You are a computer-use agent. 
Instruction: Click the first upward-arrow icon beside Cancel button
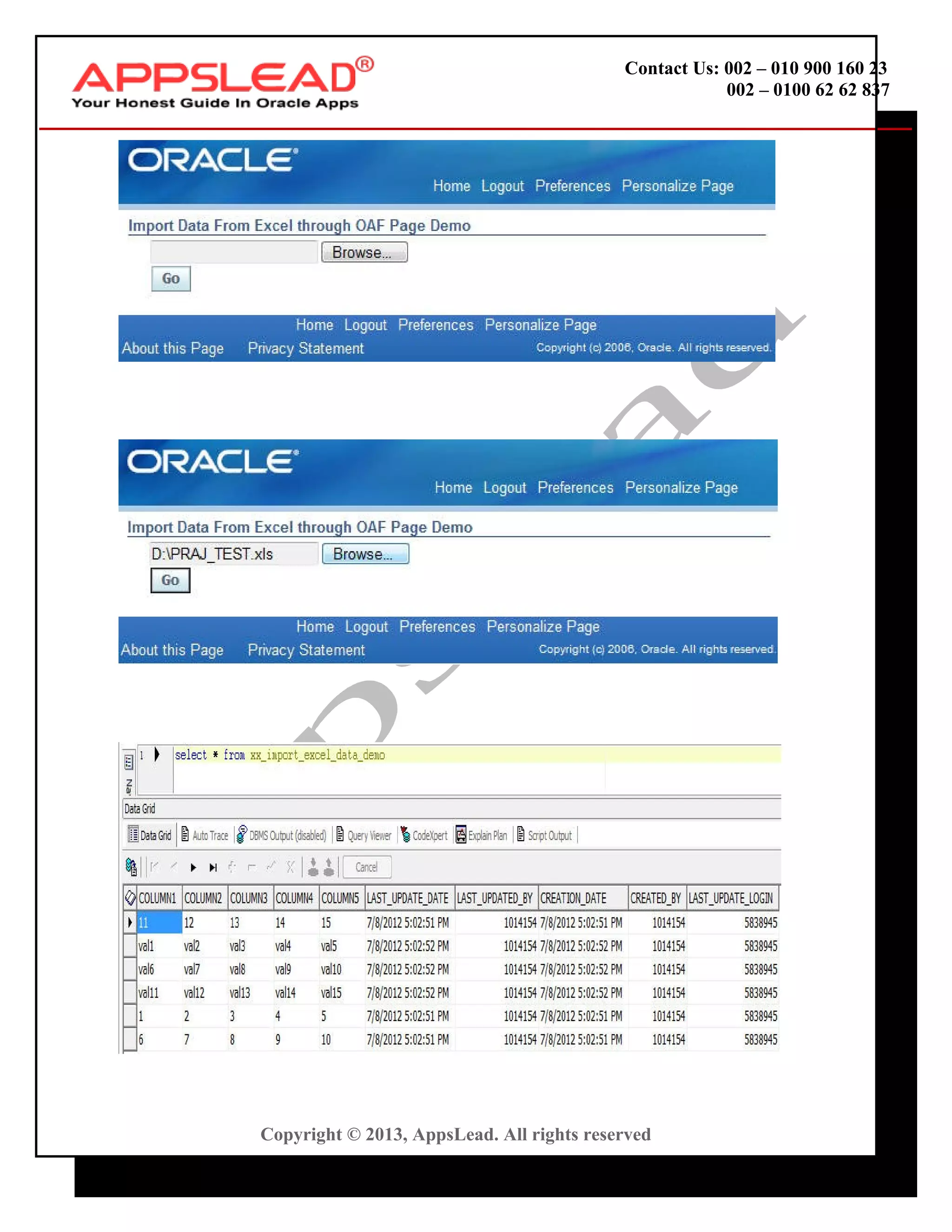[x=313, y=867]
